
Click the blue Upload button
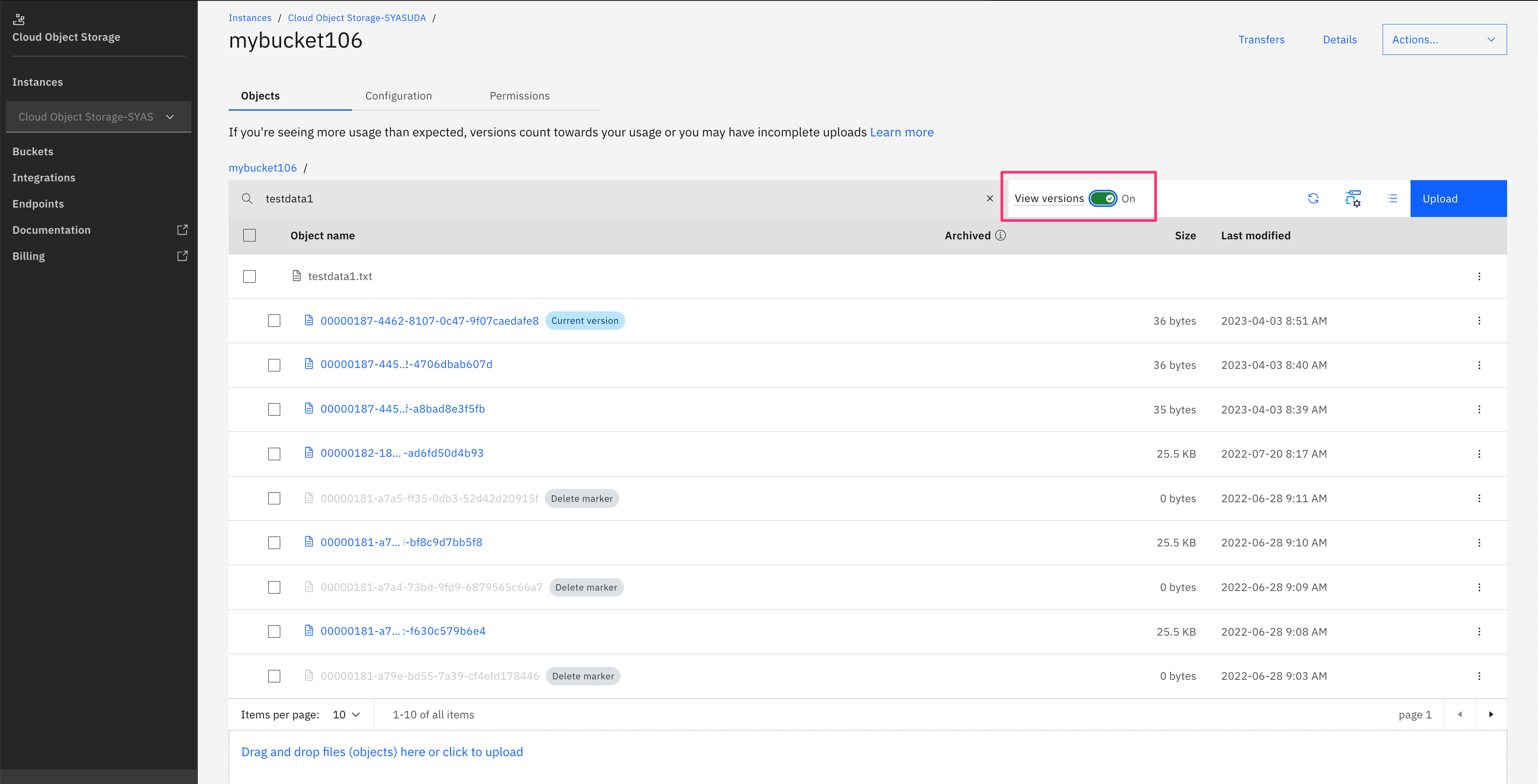click(1457, 199)
